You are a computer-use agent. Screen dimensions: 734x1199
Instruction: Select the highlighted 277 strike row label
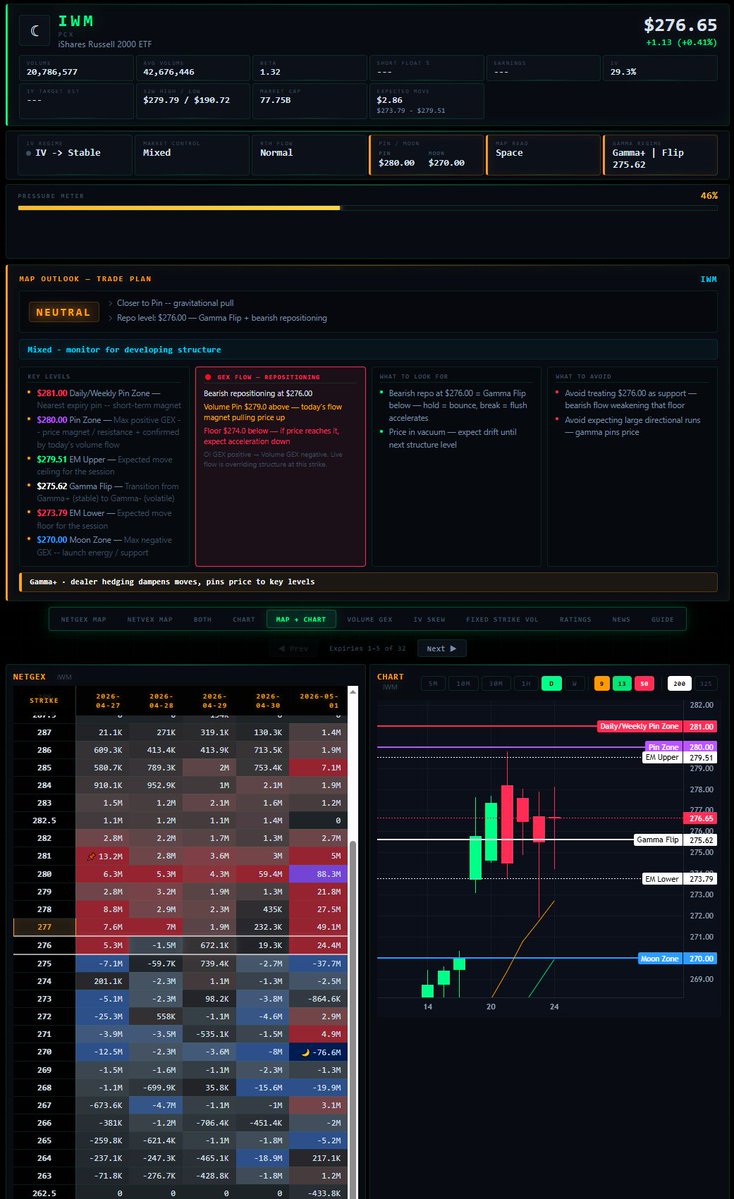tap(44, 927)
